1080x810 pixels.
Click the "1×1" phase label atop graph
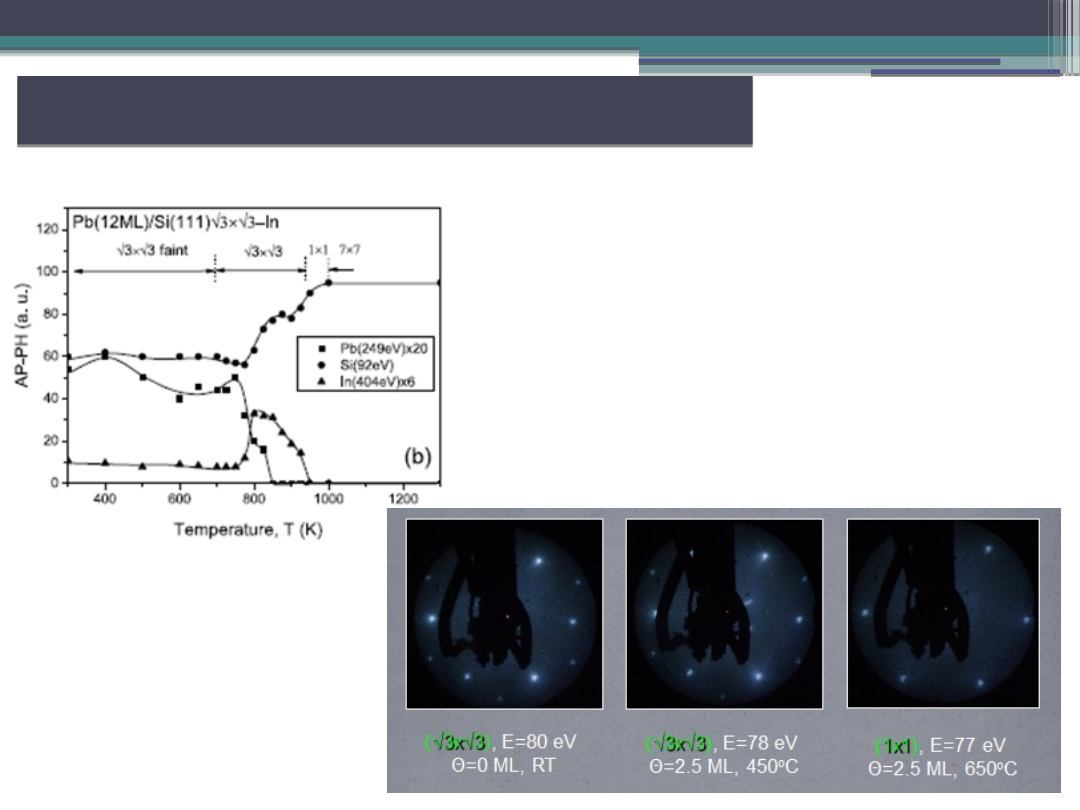(316, 250)
